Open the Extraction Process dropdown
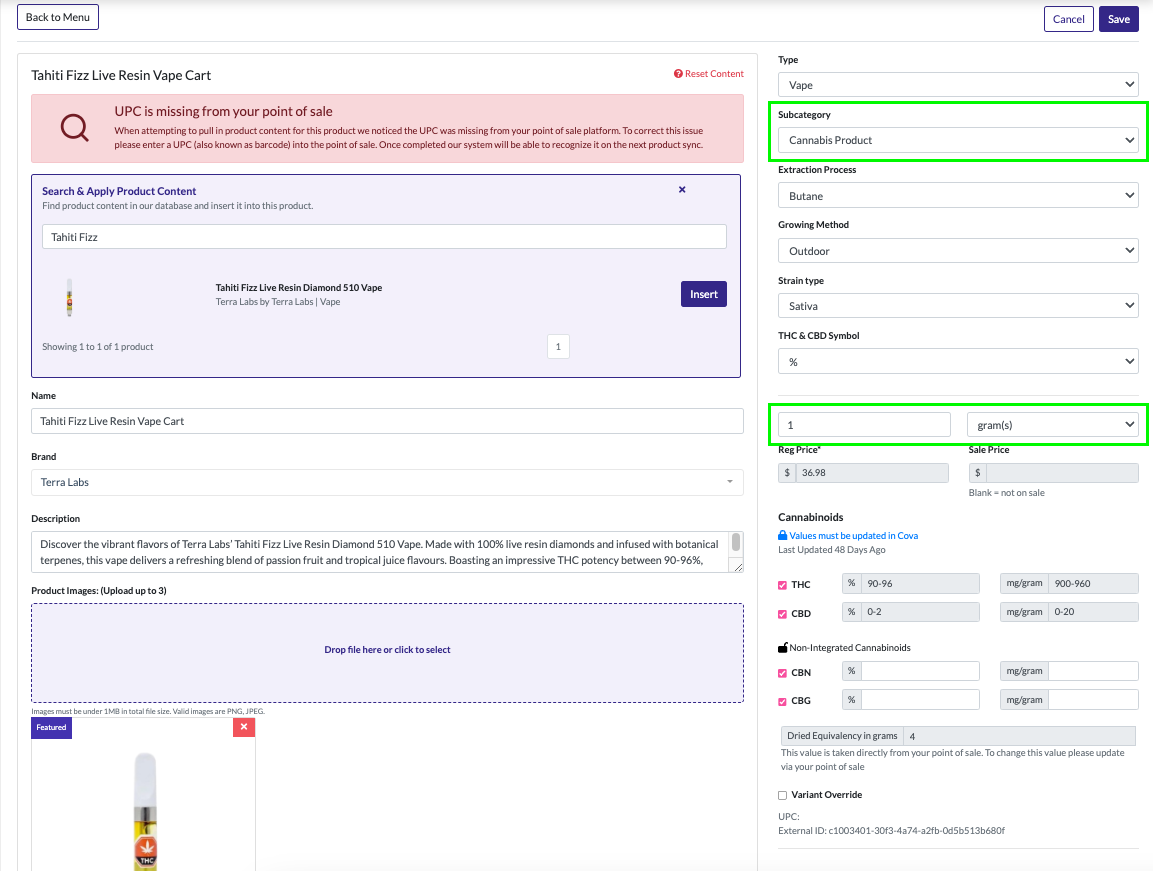Screen dimensions: 1153x871 point(958,196)
